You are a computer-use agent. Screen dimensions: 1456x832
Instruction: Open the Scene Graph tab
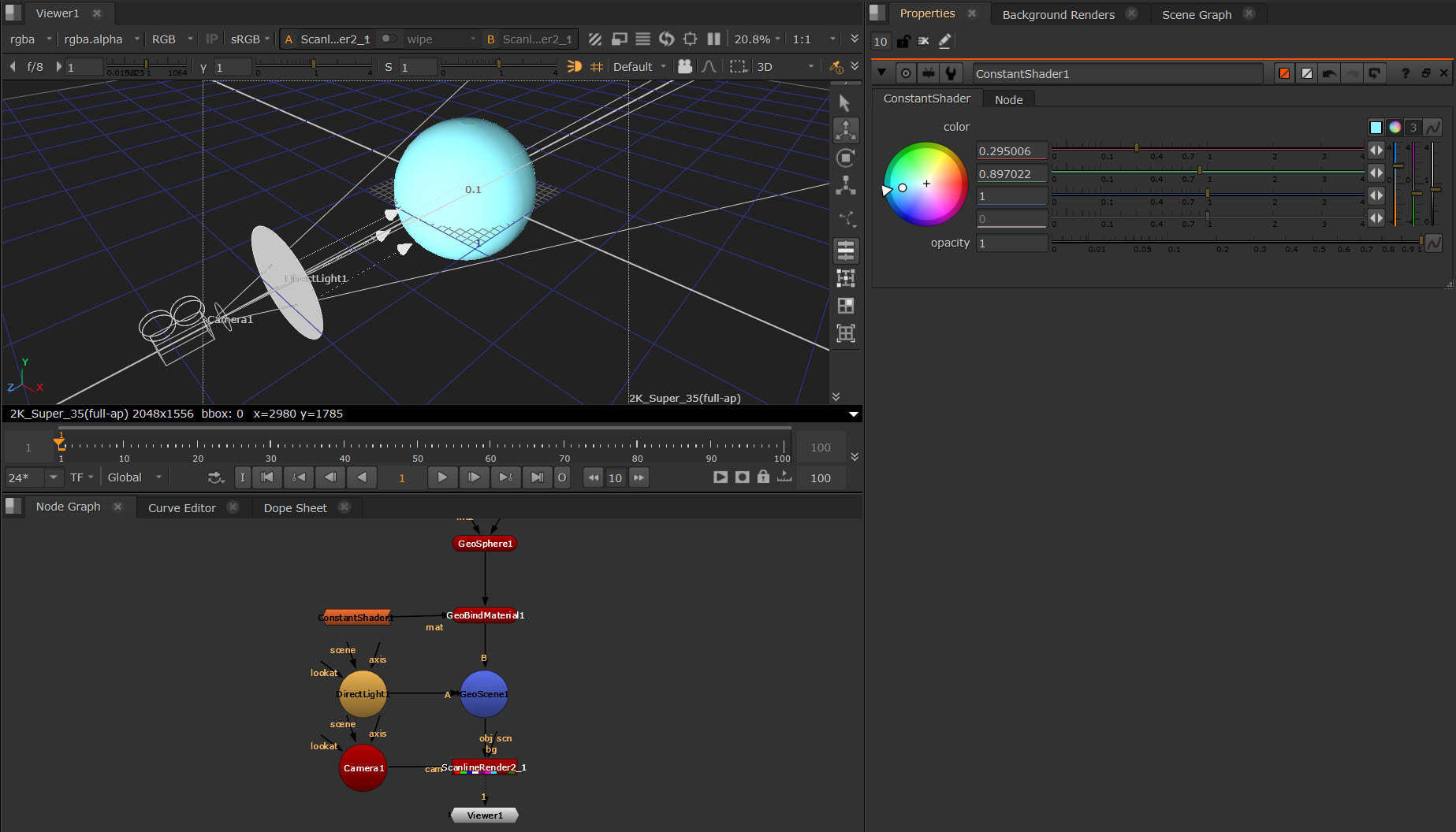click(1196, 14)
